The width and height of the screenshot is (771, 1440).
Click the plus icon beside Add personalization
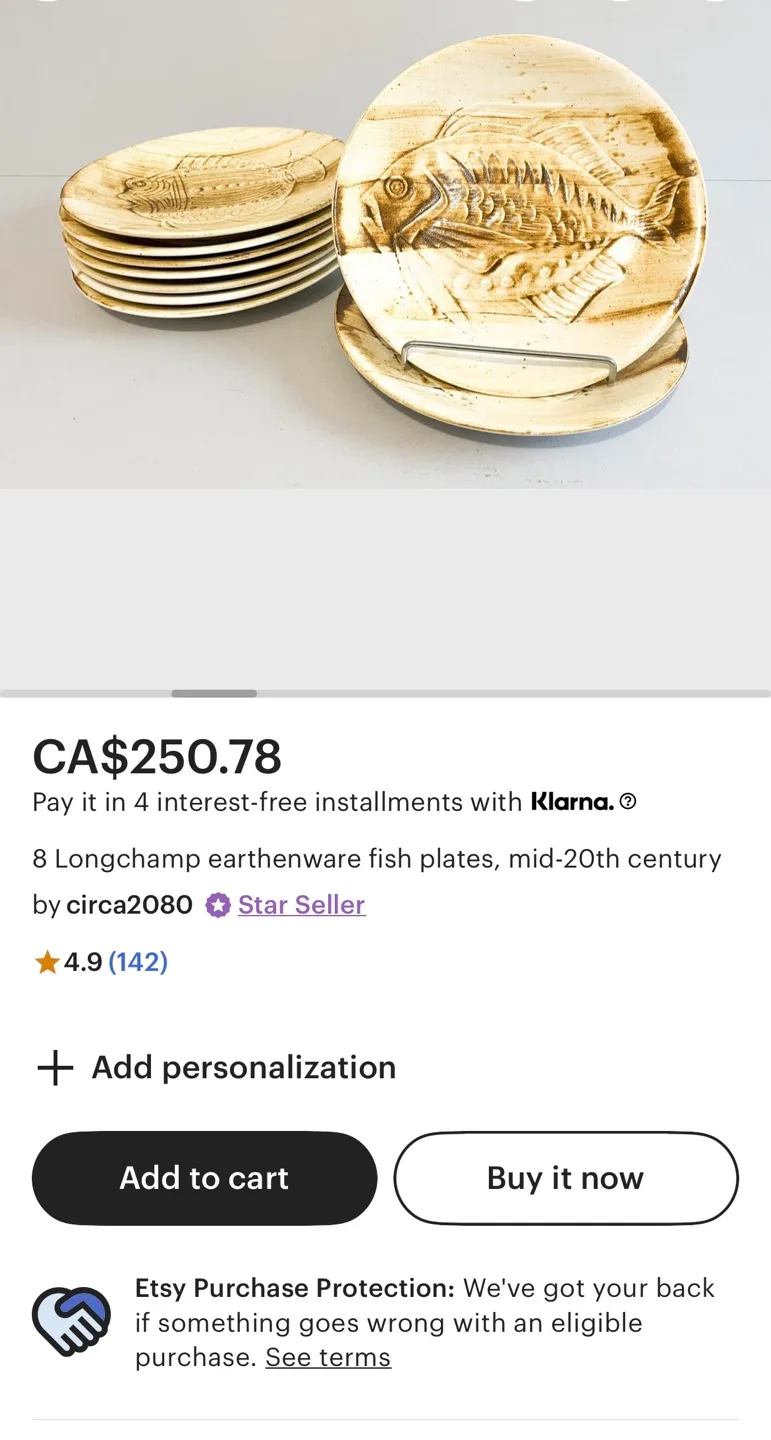54,1067
